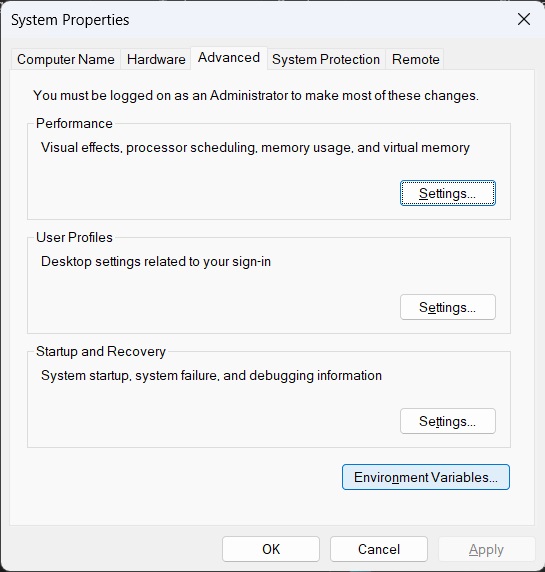This screenshot has height=572, width=545.
Task: Open User Profiles Settings button
Action: click(448, 307)
